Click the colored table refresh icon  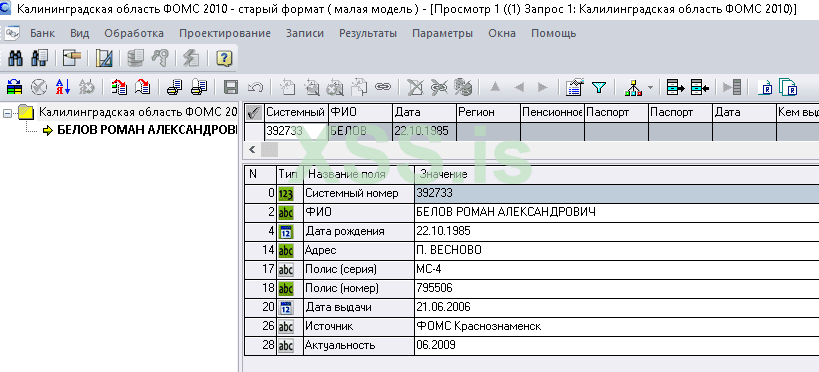pyautogui.click(x=15, y=87)
